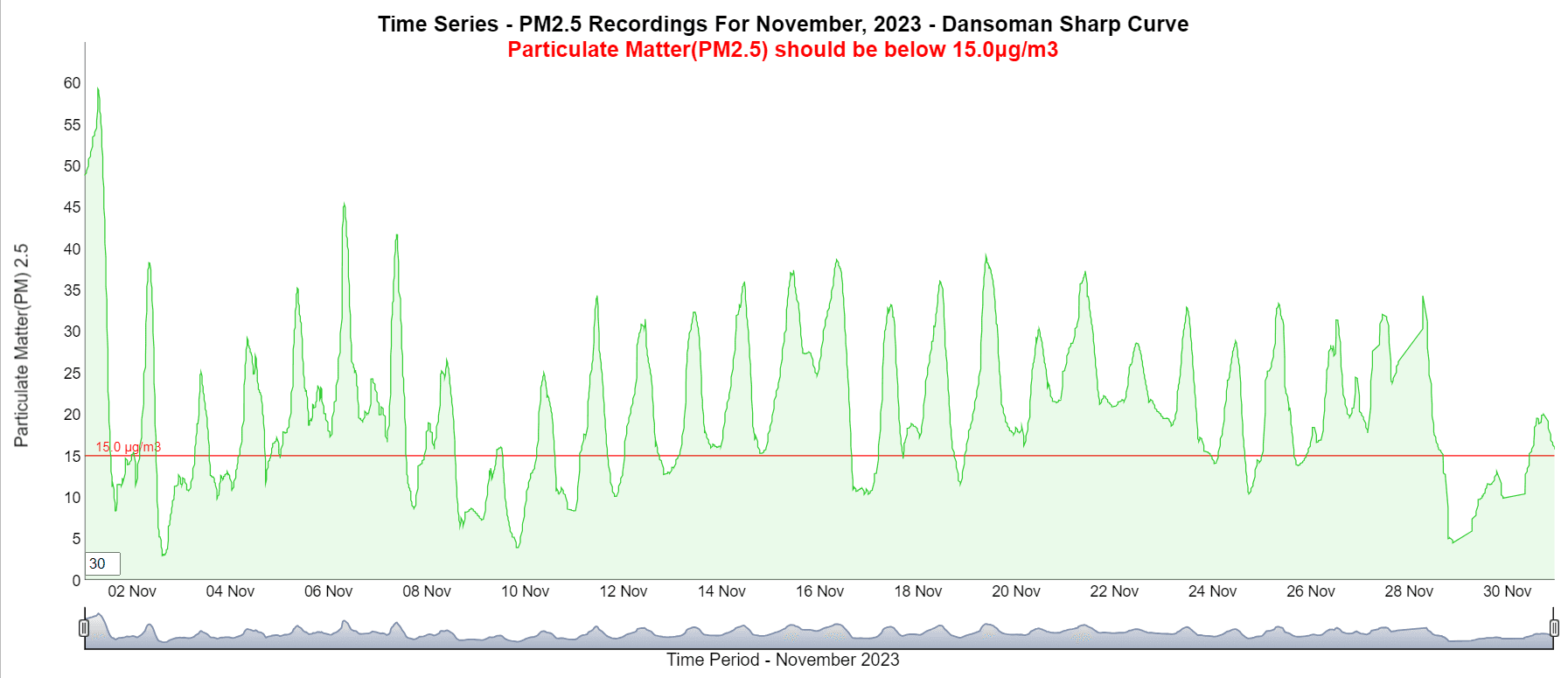Click the y-axis value 60
This screenshot has height=678, width=1568.
(72, 83)
